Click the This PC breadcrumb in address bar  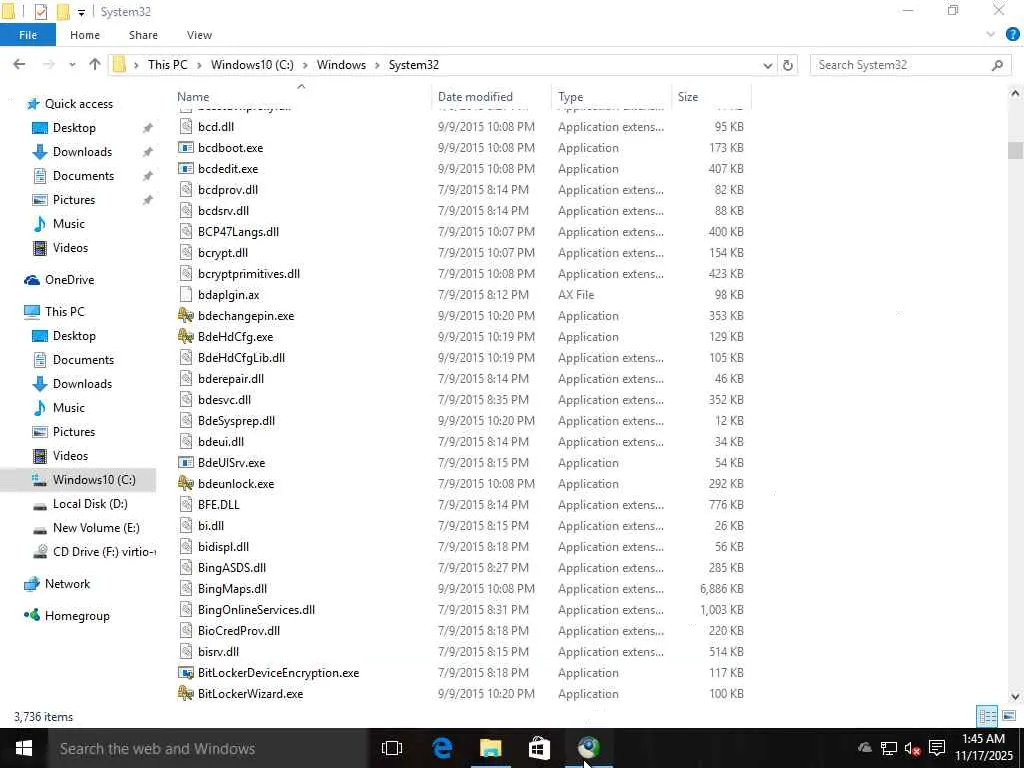[167, 65]
